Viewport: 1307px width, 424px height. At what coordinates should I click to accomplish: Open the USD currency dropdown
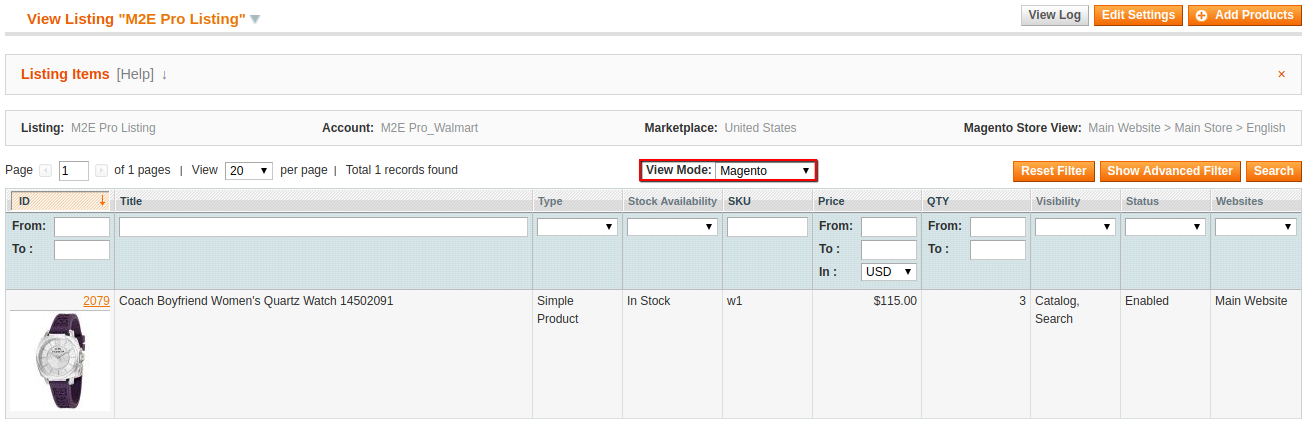click(x=889, y=272)
